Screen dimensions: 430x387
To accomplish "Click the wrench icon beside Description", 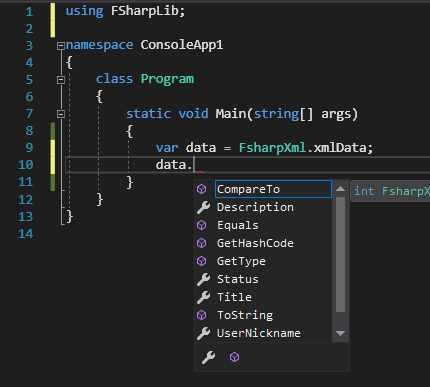I will click(203, 207).
